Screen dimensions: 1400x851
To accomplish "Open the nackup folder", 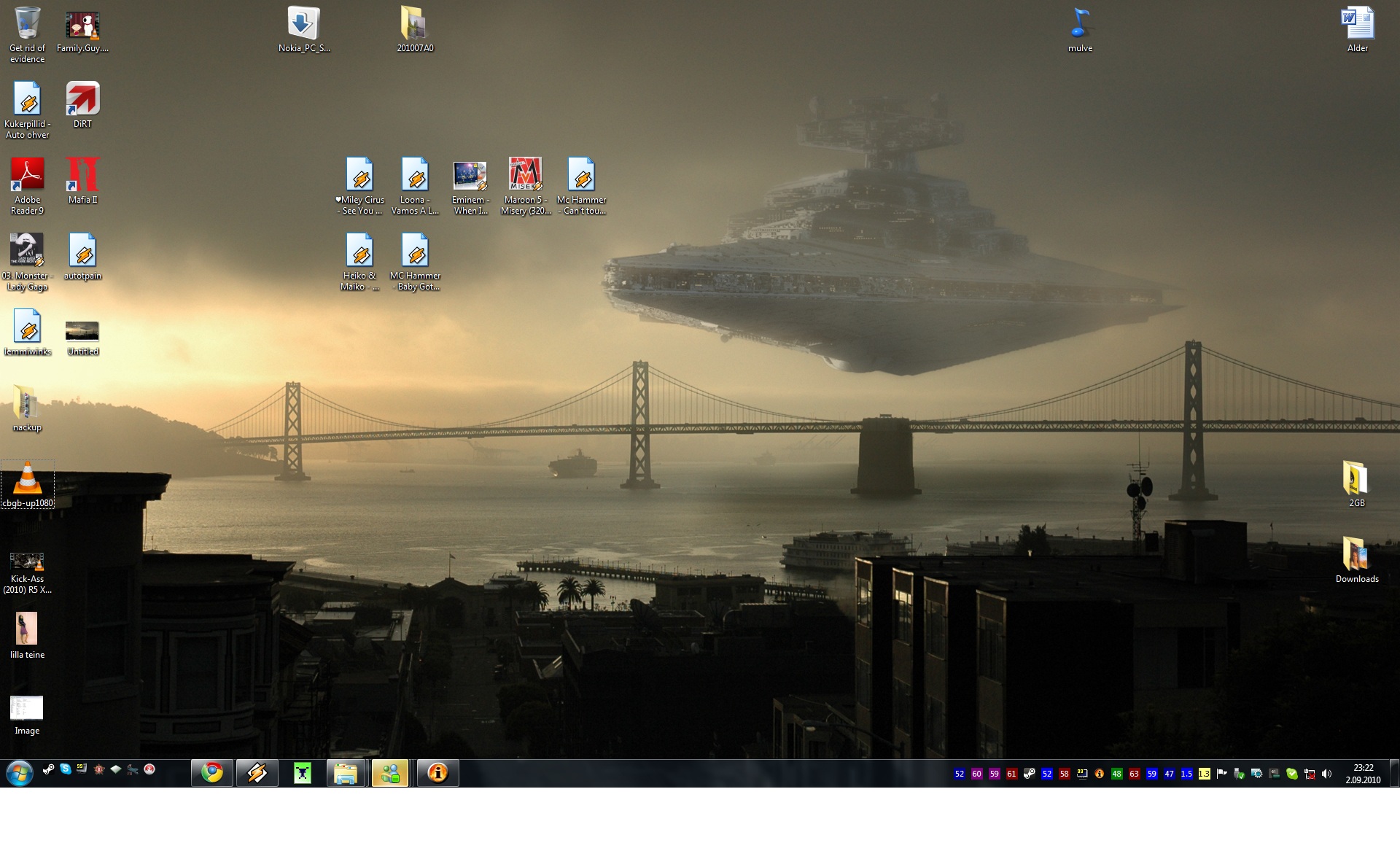I will point(27,409).
